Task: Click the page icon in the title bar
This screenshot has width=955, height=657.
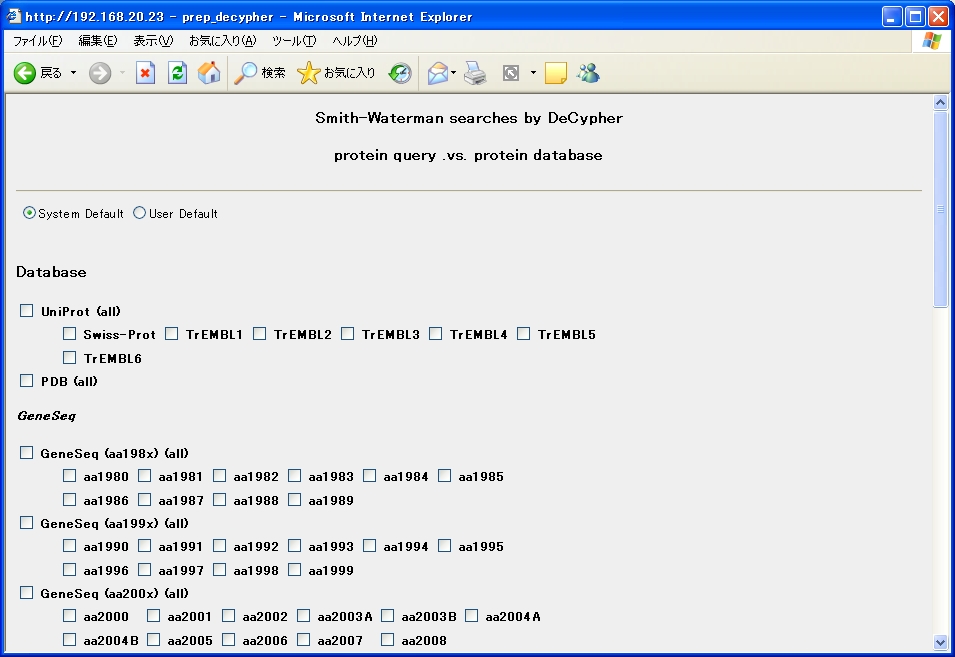Action: pyautogui.click(x=13, y=16)
